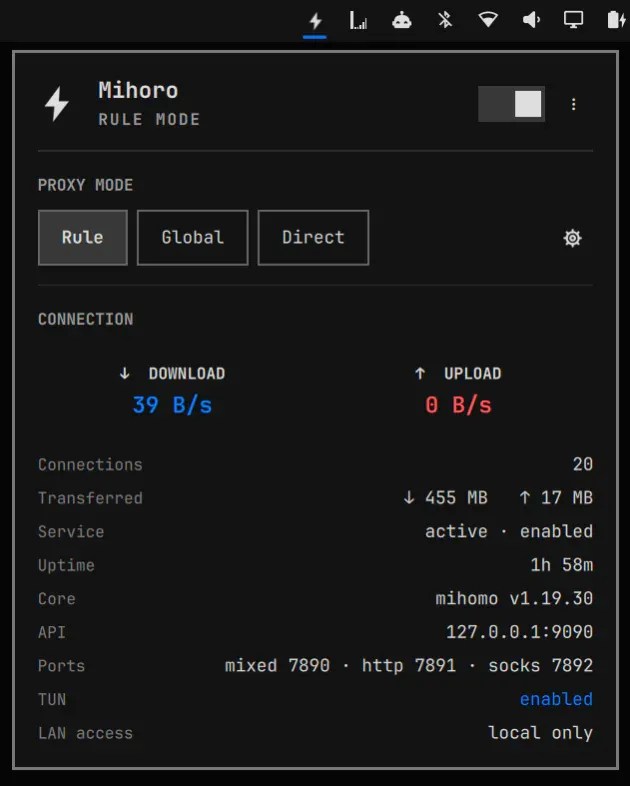
Task: Open the display monitor tray icon
Action: [573, 21]
